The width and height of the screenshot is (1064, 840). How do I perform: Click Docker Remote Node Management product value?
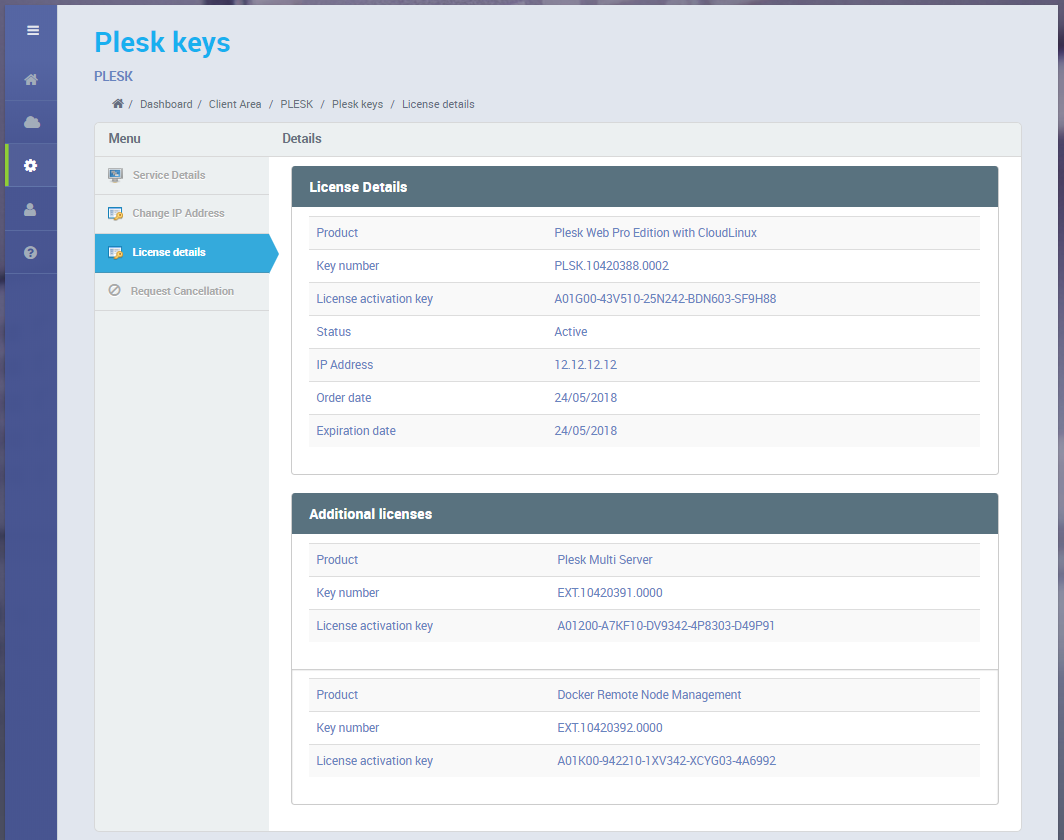click(649, 695)
